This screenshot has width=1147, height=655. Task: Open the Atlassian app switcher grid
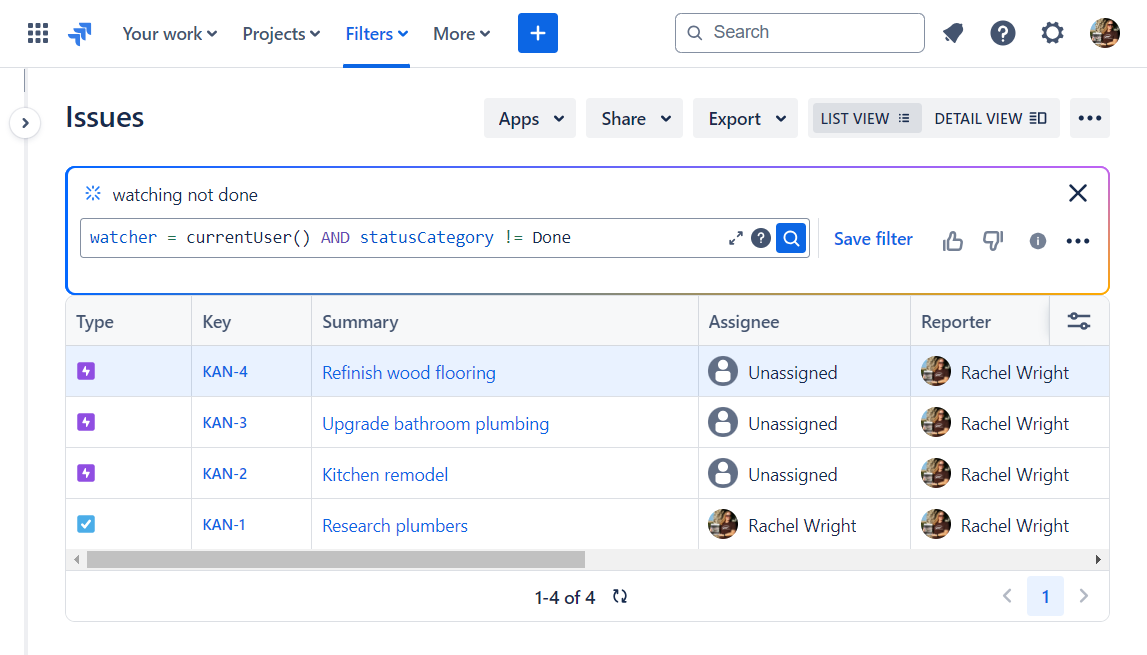pyautogui.click(x=38, y=32)
